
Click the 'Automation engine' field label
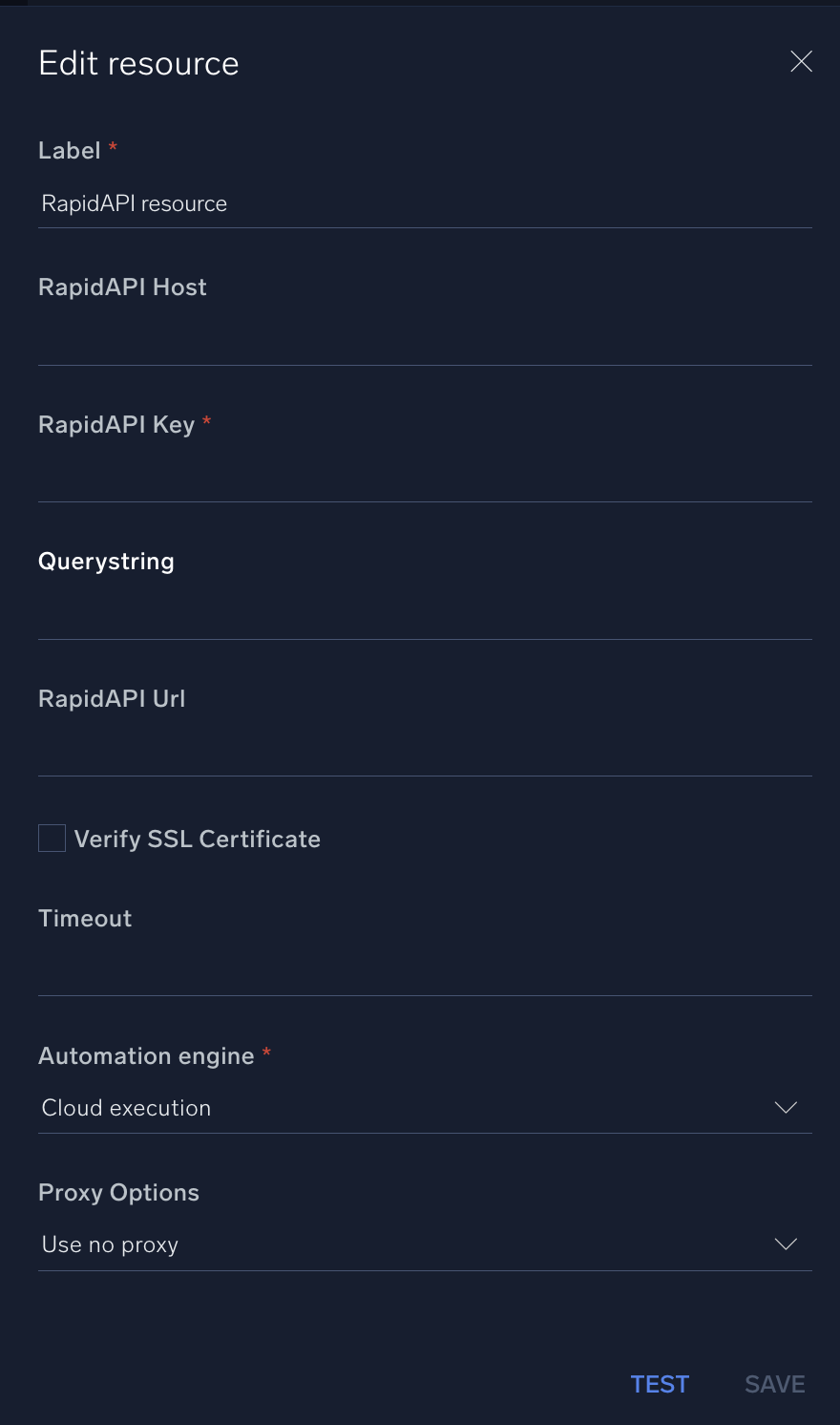point(146,1056)
